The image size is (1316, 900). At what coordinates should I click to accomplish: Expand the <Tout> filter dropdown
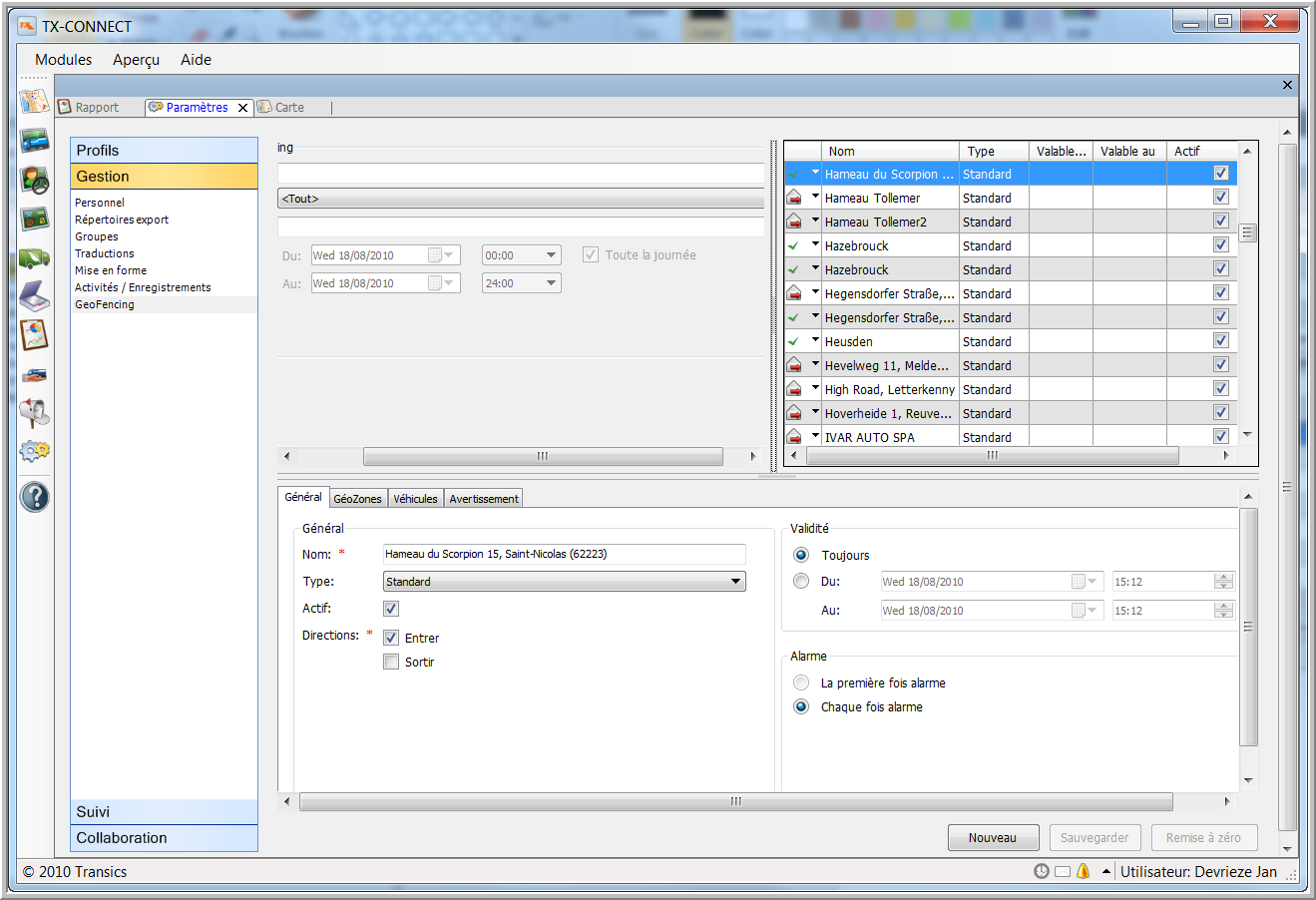(520, 199)
